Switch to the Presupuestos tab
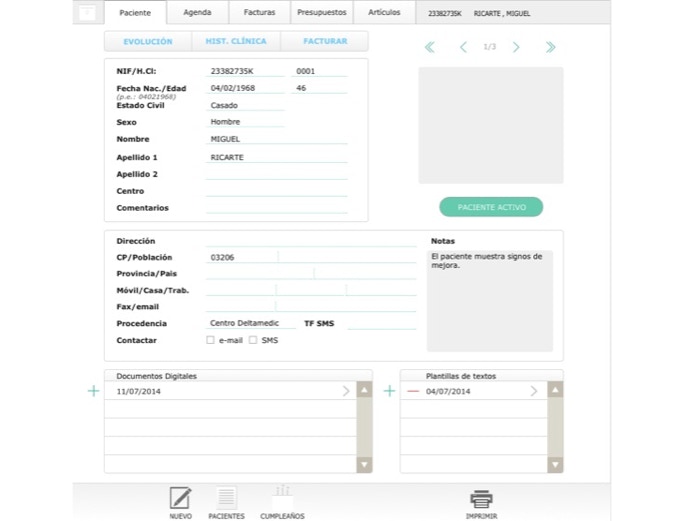This screenshot has height=521, width=684. [321, 13]
